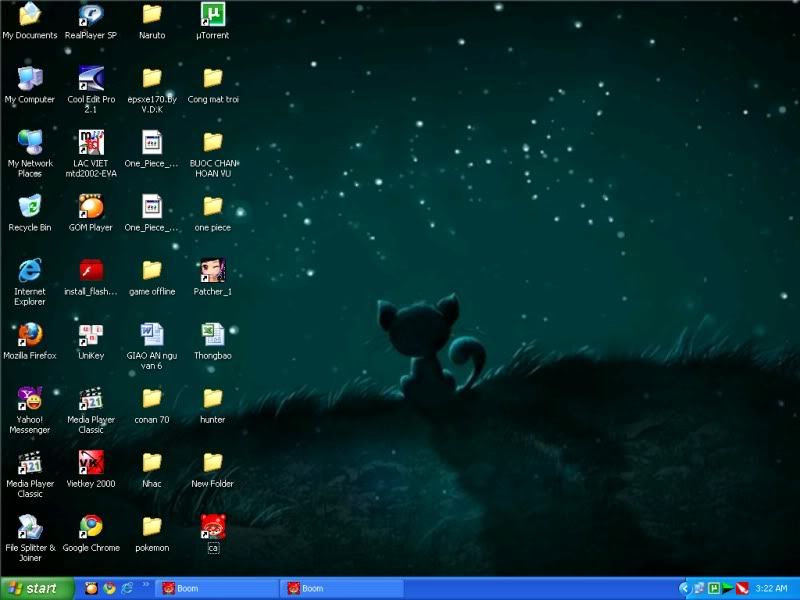Select the Patcher_1 shortcut
The width and height of the screenshot is (800, 600).
click(x=213, y=277)
